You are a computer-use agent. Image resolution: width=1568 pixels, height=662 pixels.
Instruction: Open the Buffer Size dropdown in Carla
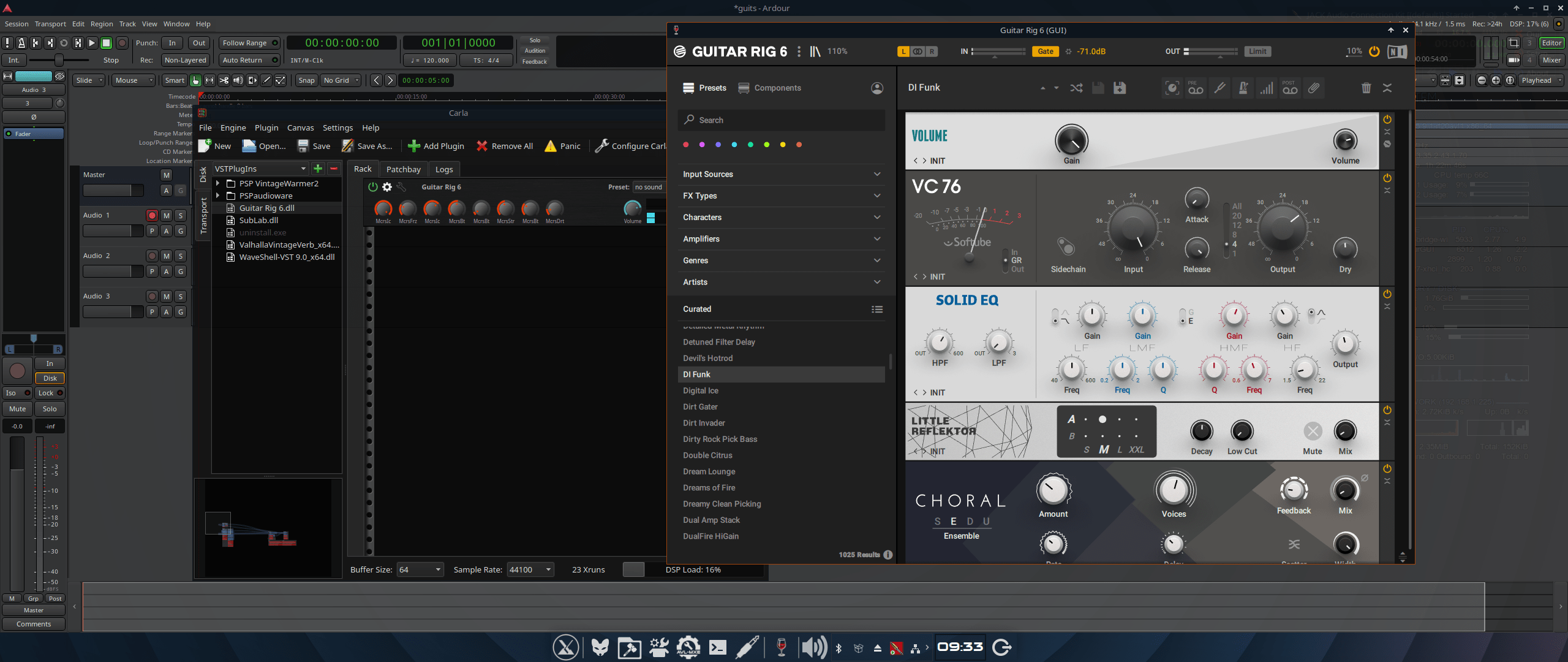[x=420, y=569]
